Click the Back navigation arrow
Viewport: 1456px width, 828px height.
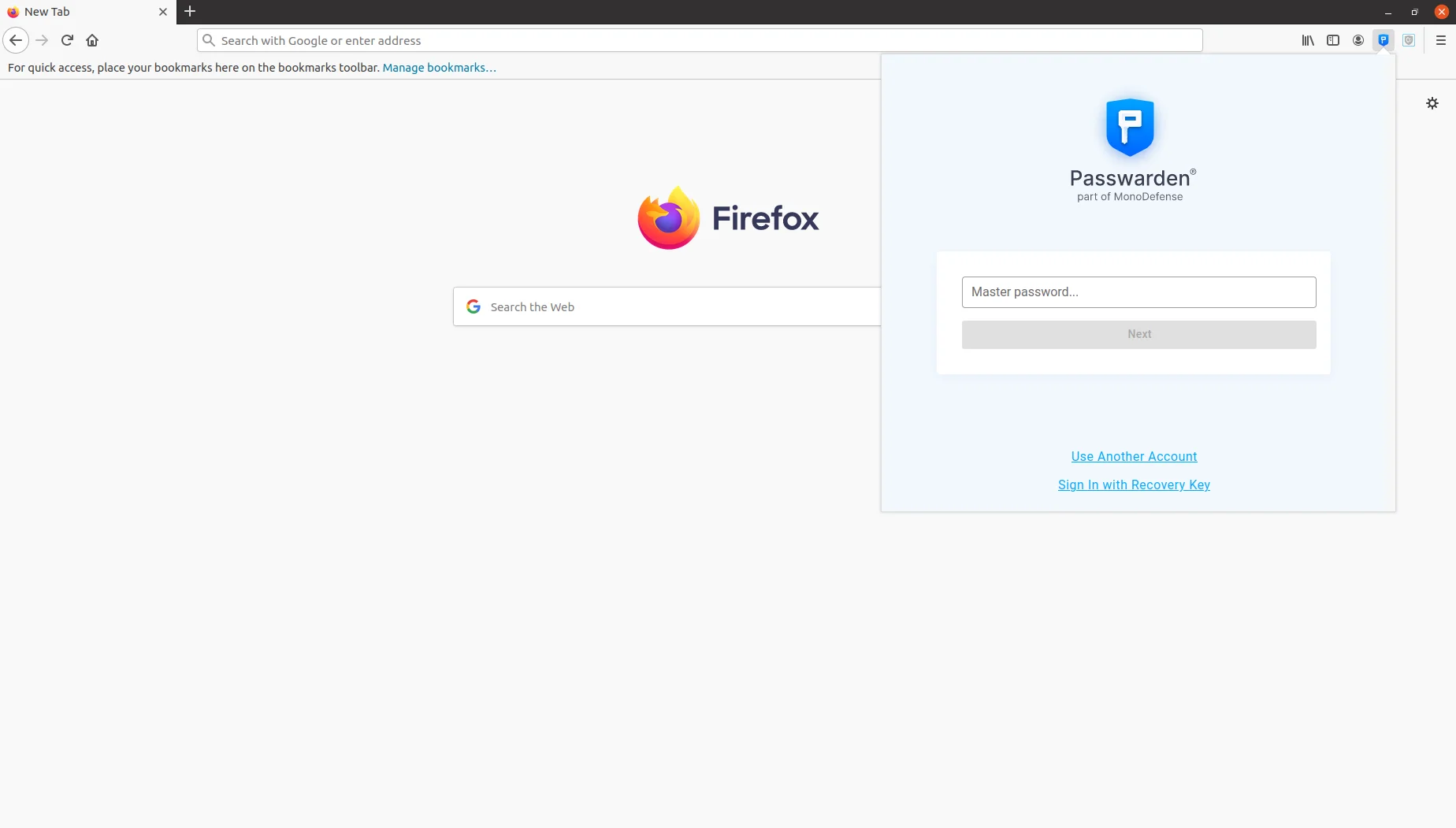coord(16,40)
